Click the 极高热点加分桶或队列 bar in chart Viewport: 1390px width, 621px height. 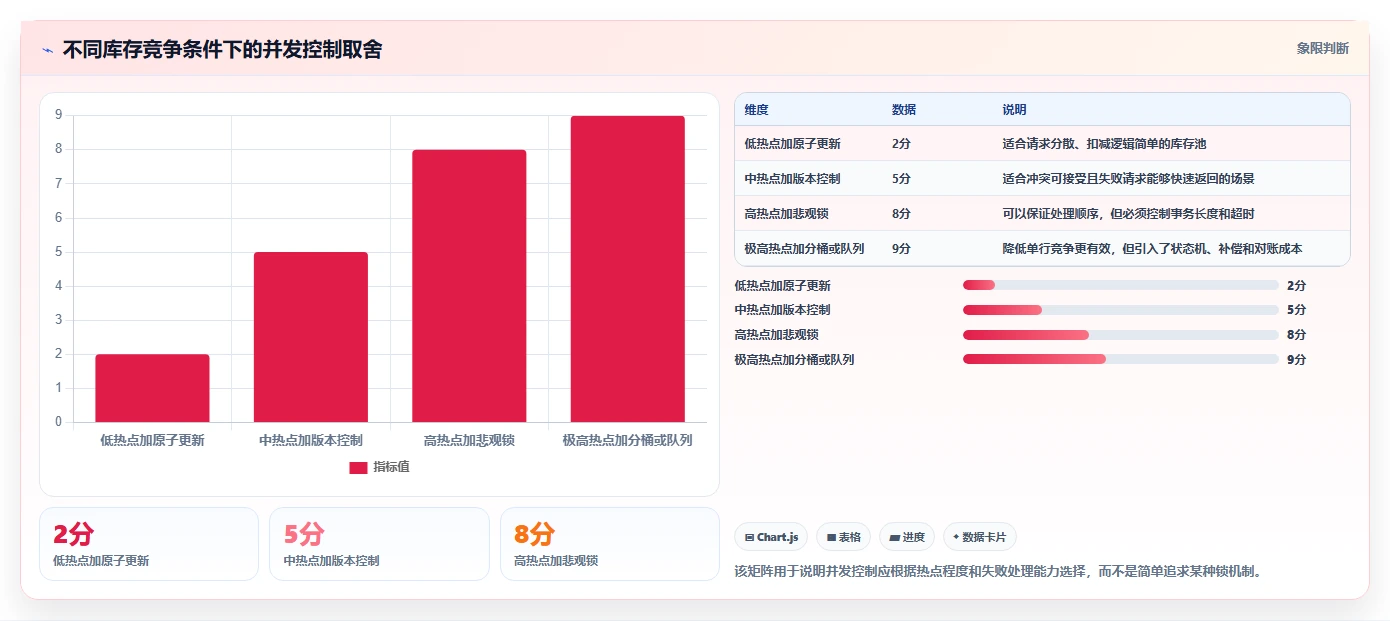pyautogui.click(x=628, y=269)
